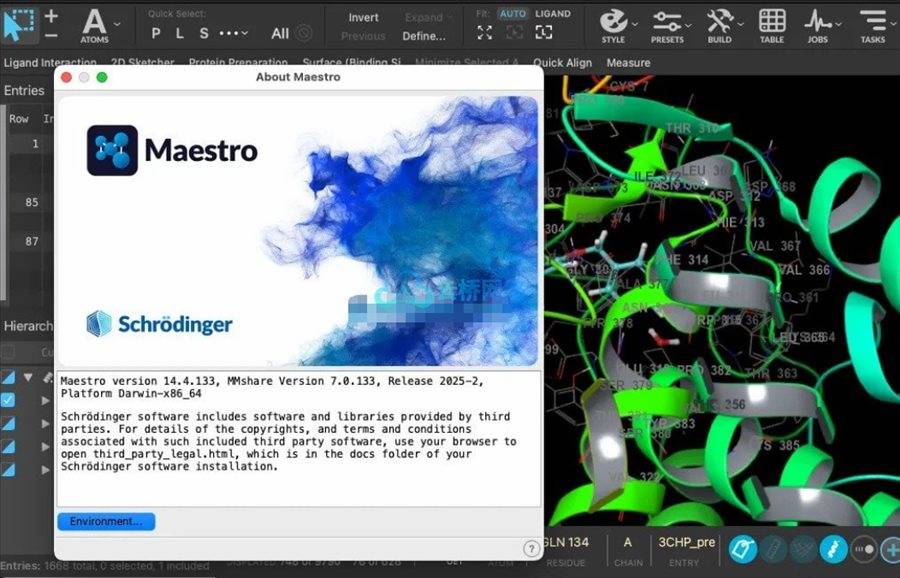The height and width of the screenshot is (578, 900).
Task: Open the Define... selection dialog
Action: (x=424, y=36)
